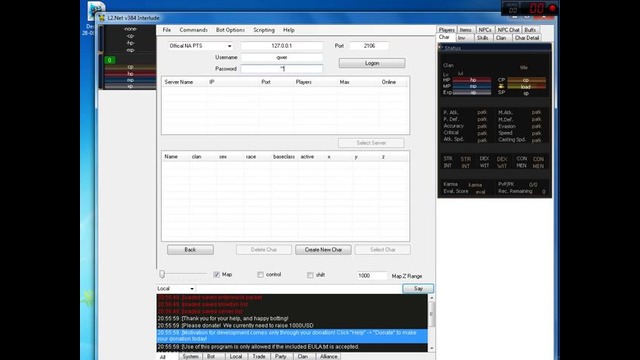Click the Select Char button

[382, 250]
